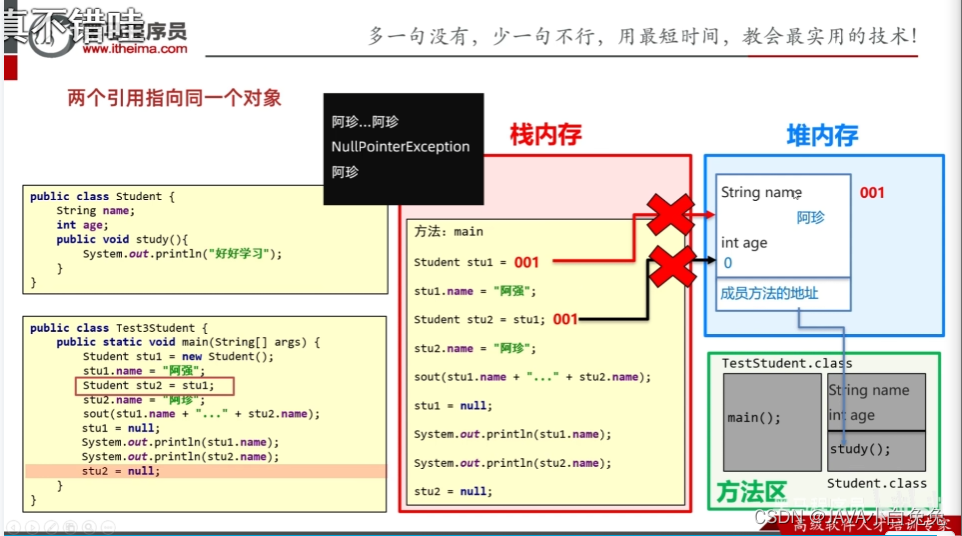962x536 pixels.
Task: Click stu1.name = "阿强"; in the main stack frame
Action: point(475,291)
